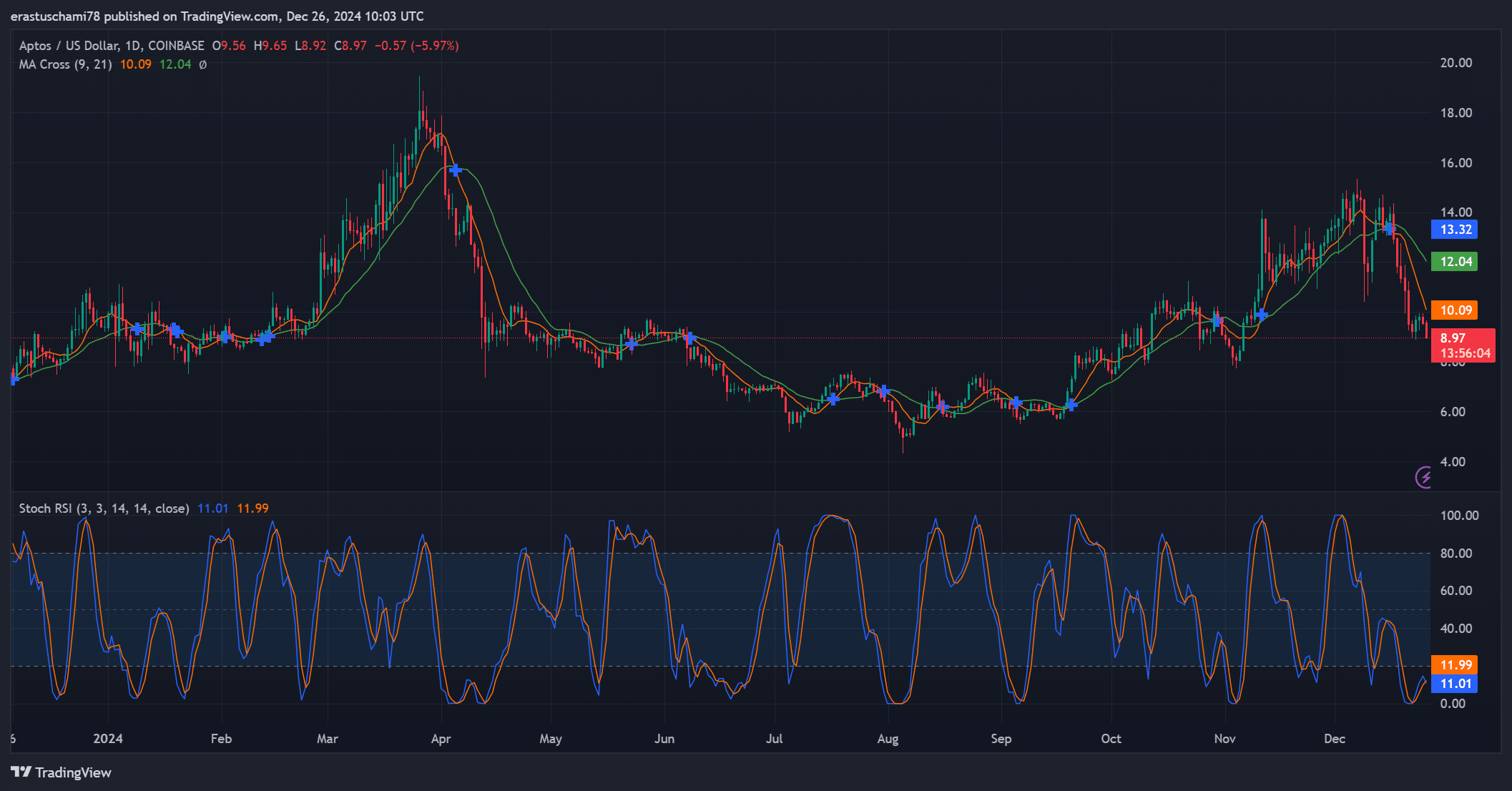Click the O9.56 open value in the header
Screen dimensions: 1512x791
pyautogui.click(x=229, y=46)
